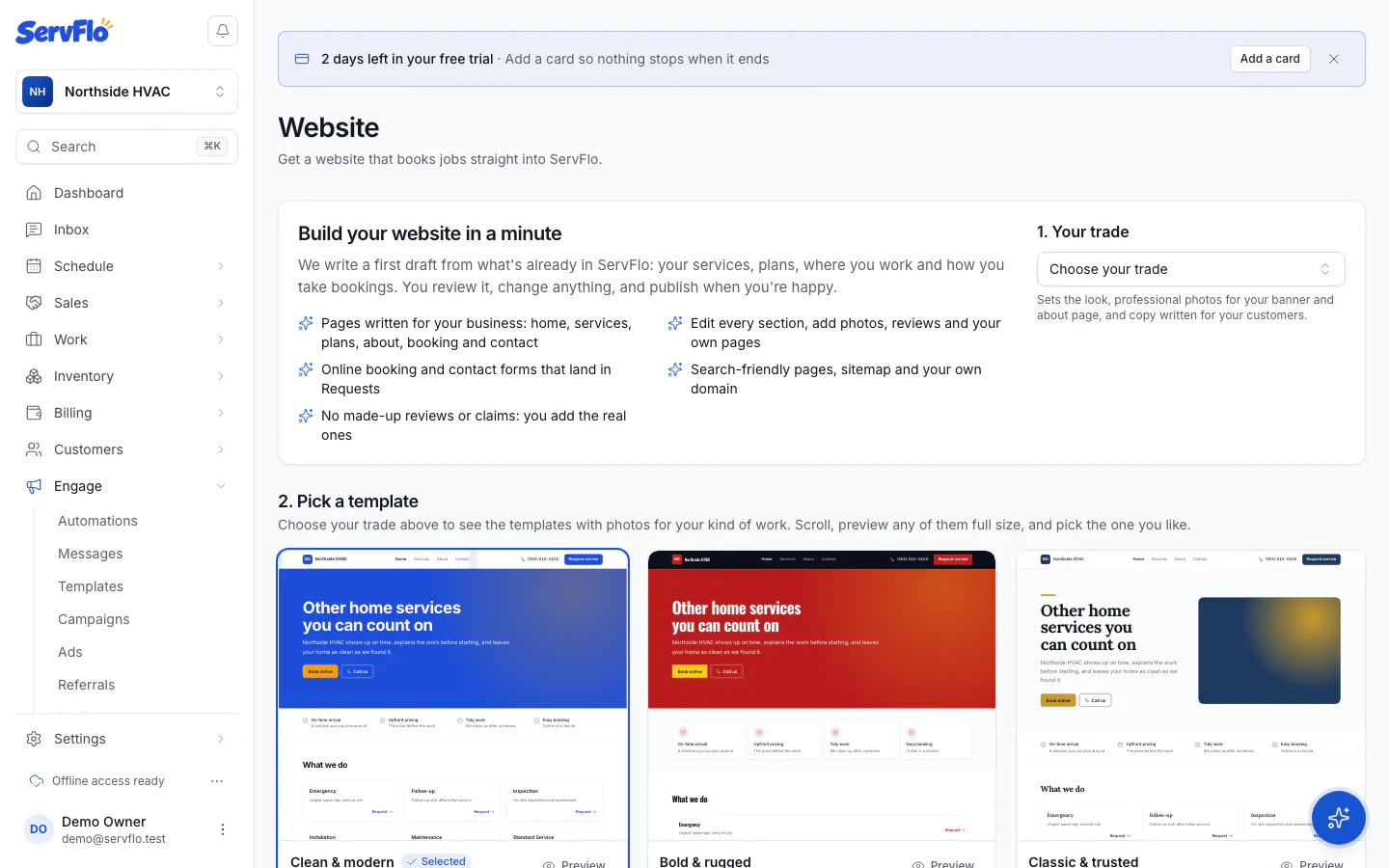Expand the Customers submenu chevron
1389x868 pixels.
(221, 449)
